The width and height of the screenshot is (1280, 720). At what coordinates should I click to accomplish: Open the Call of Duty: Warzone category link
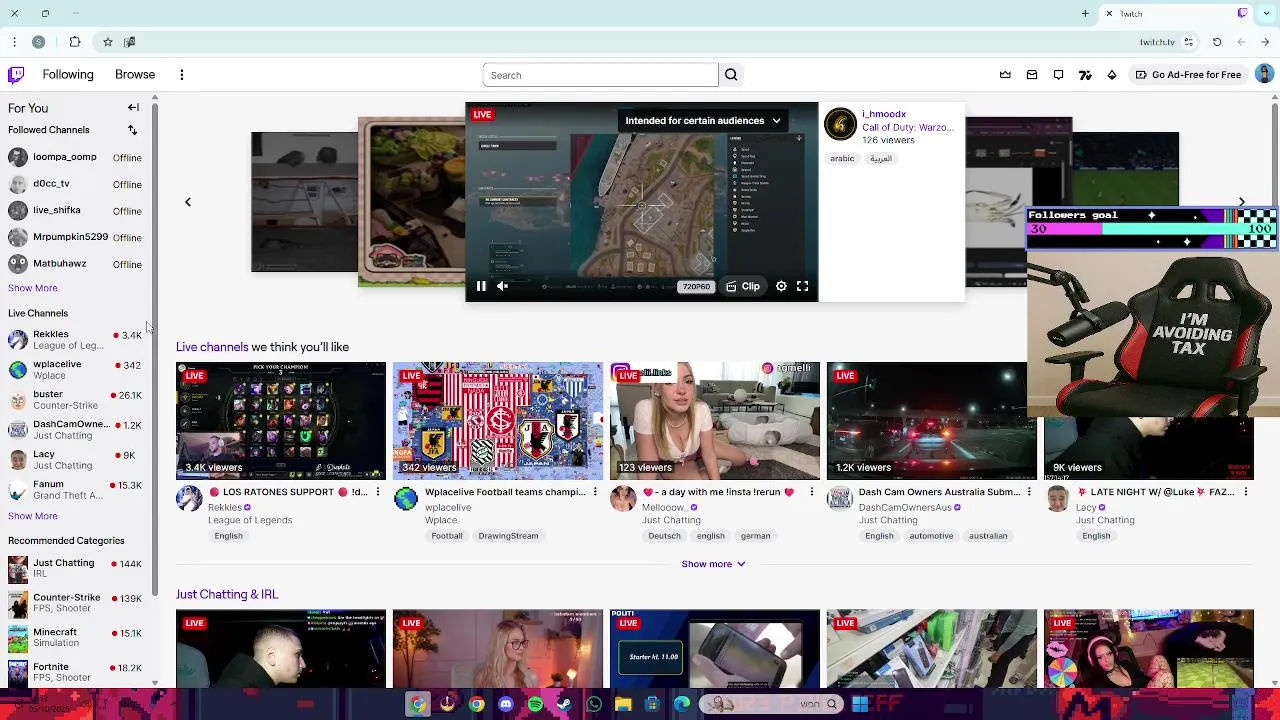[x=908, y=128]
